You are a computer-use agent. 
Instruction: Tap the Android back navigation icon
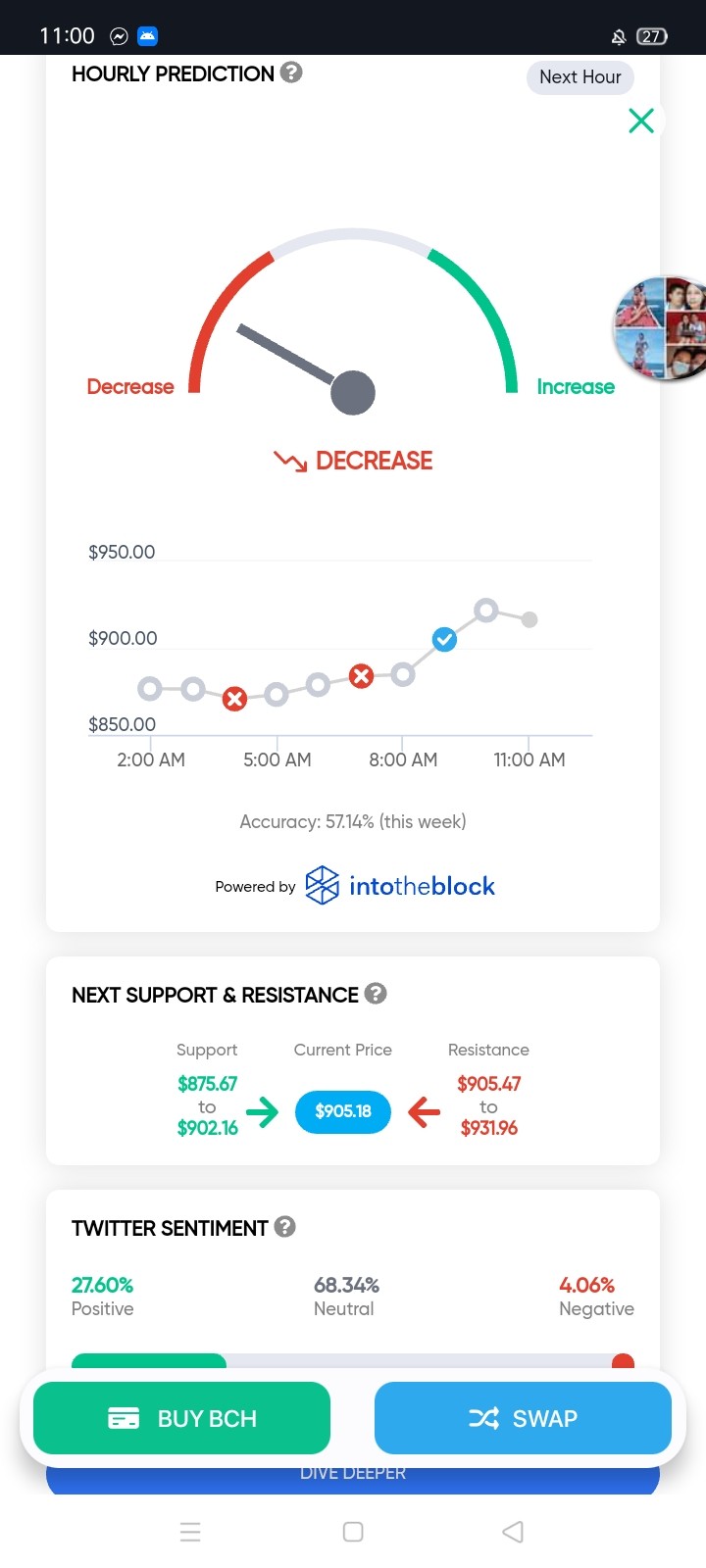click(x=513, y=1532)
